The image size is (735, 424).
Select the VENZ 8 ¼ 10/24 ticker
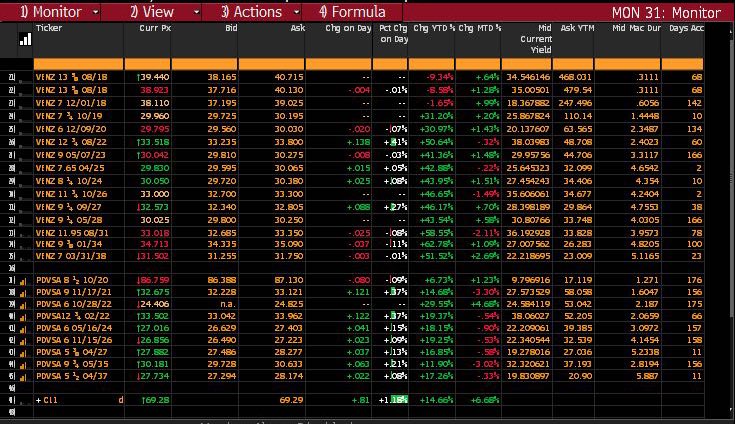tap(69, 181)
